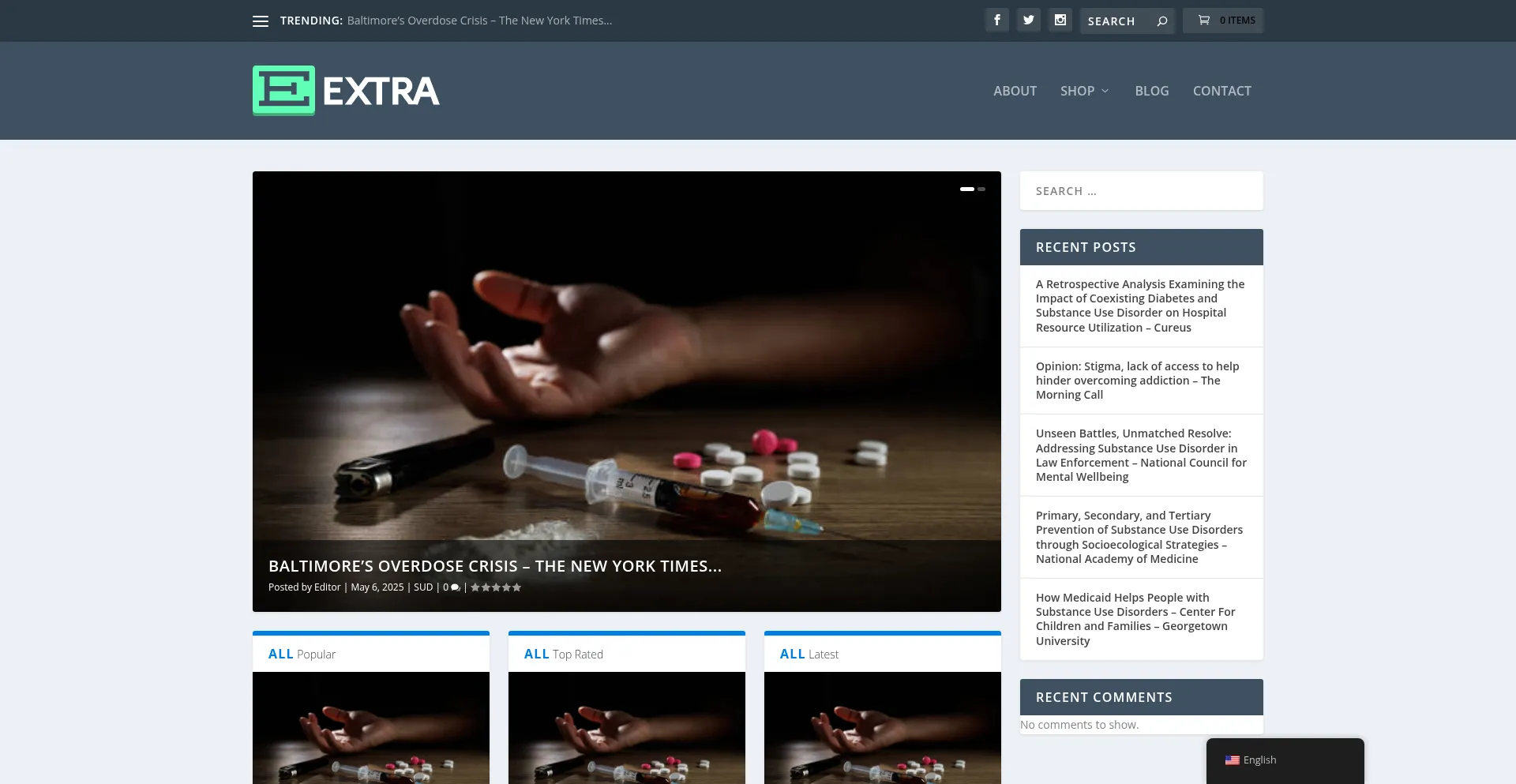This screenshot has width=1516, height=784.
Task: Open the Instagram social icon
Action: point(1060,21)
